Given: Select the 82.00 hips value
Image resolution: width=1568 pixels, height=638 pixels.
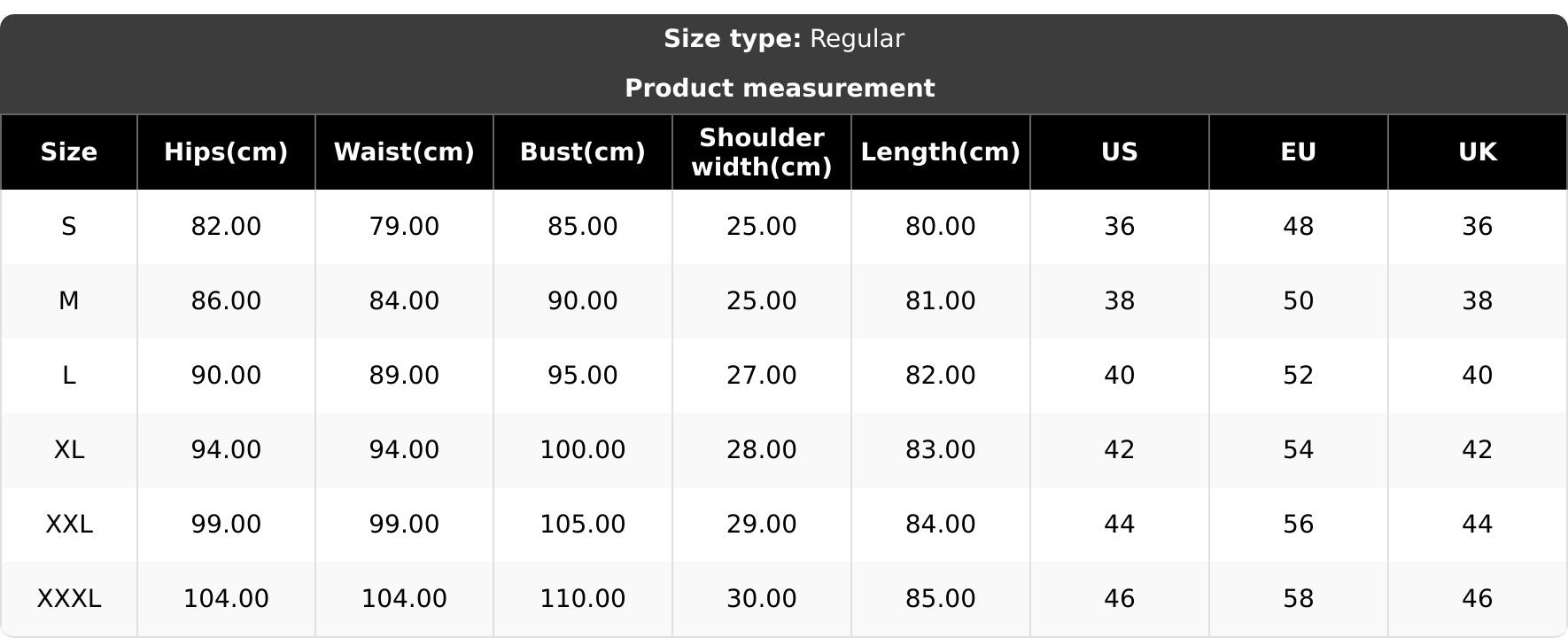Looking at the screenshot, I should pyautogui.click(x=226, y=227).
